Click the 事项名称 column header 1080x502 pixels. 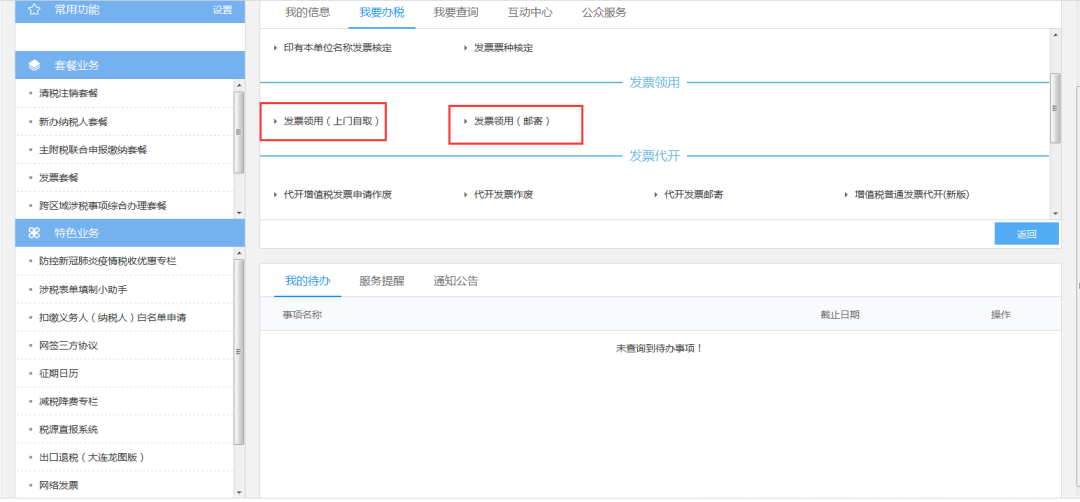pos(302,314)
